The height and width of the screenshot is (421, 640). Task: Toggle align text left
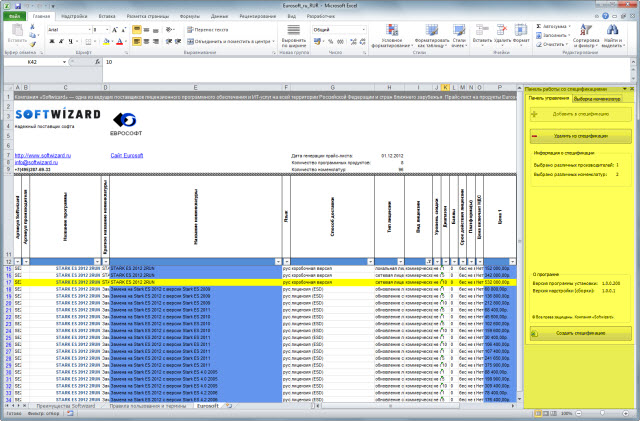coord(137,41)
